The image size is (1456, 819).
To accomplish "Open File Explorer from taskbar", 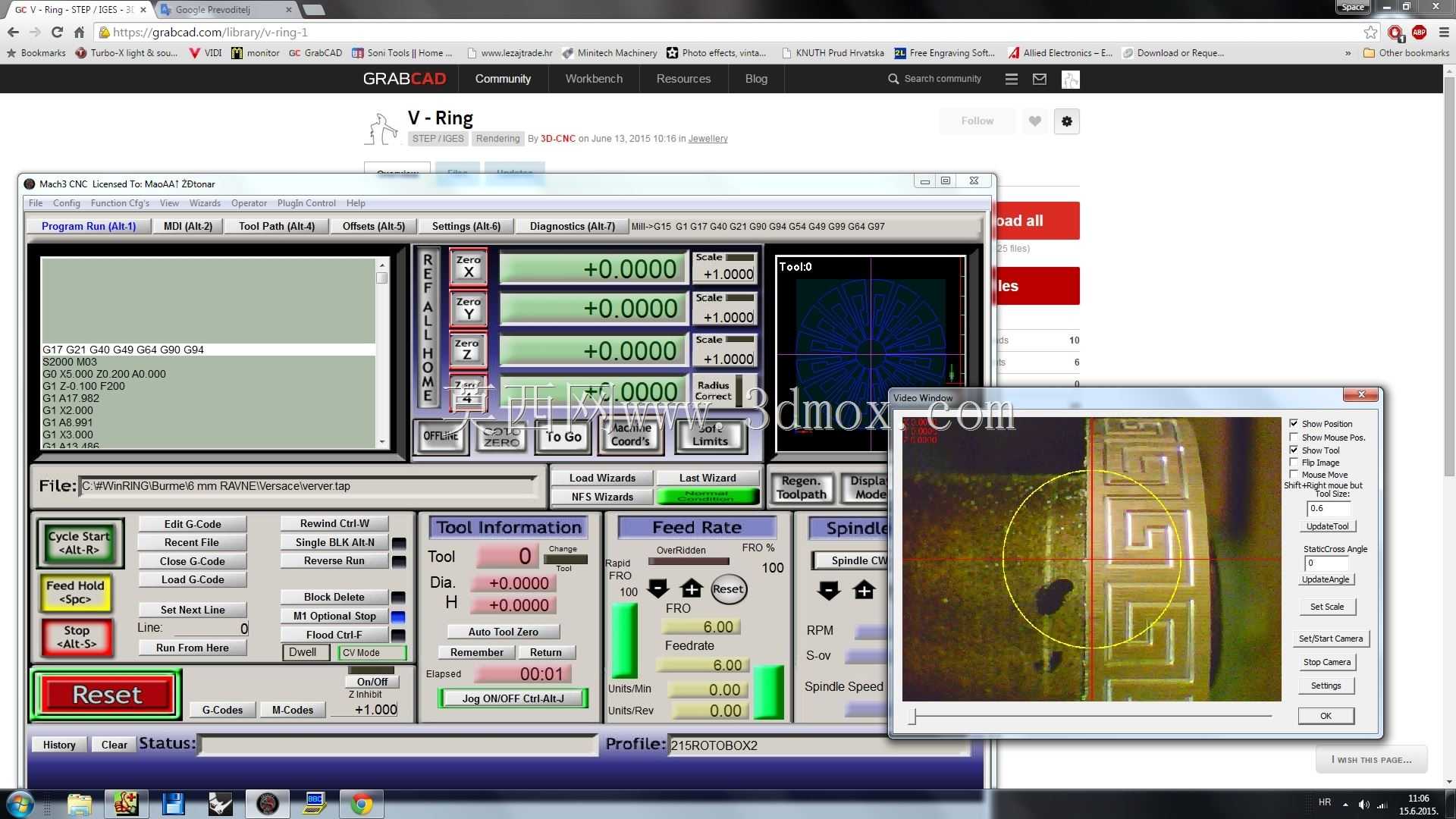I will [80, 804].
